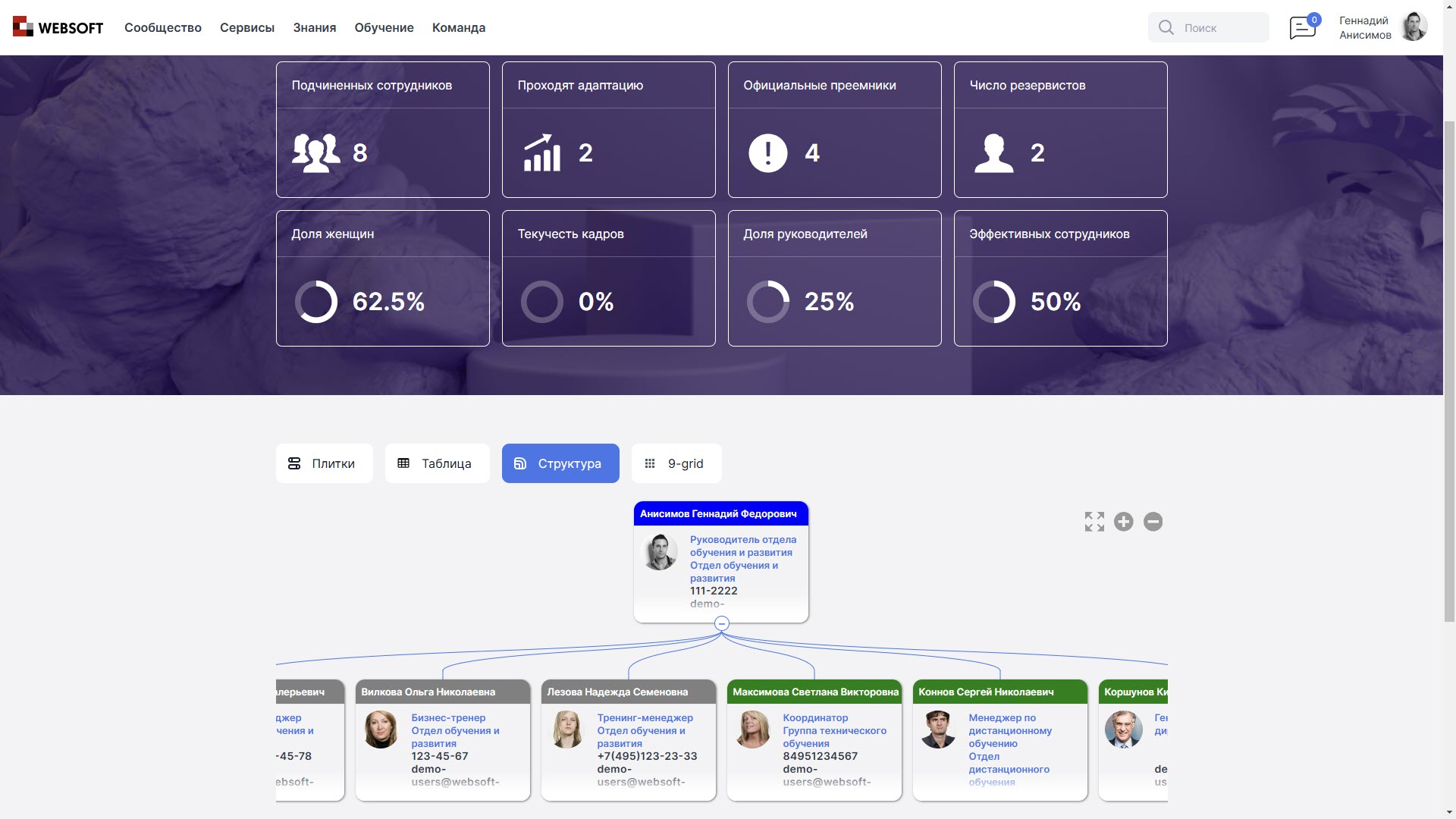
Task: Zoom out the org chart with the minus icon
Action: pyautogui.click(x=1153, y=522)
